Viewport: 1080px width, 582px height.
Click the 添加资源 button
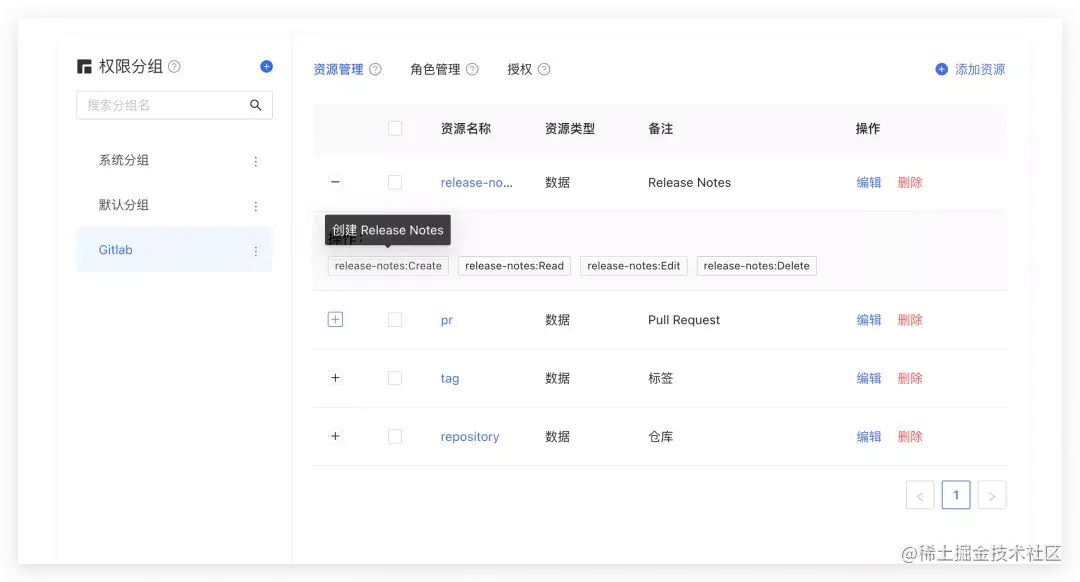[x=970, y=70]
